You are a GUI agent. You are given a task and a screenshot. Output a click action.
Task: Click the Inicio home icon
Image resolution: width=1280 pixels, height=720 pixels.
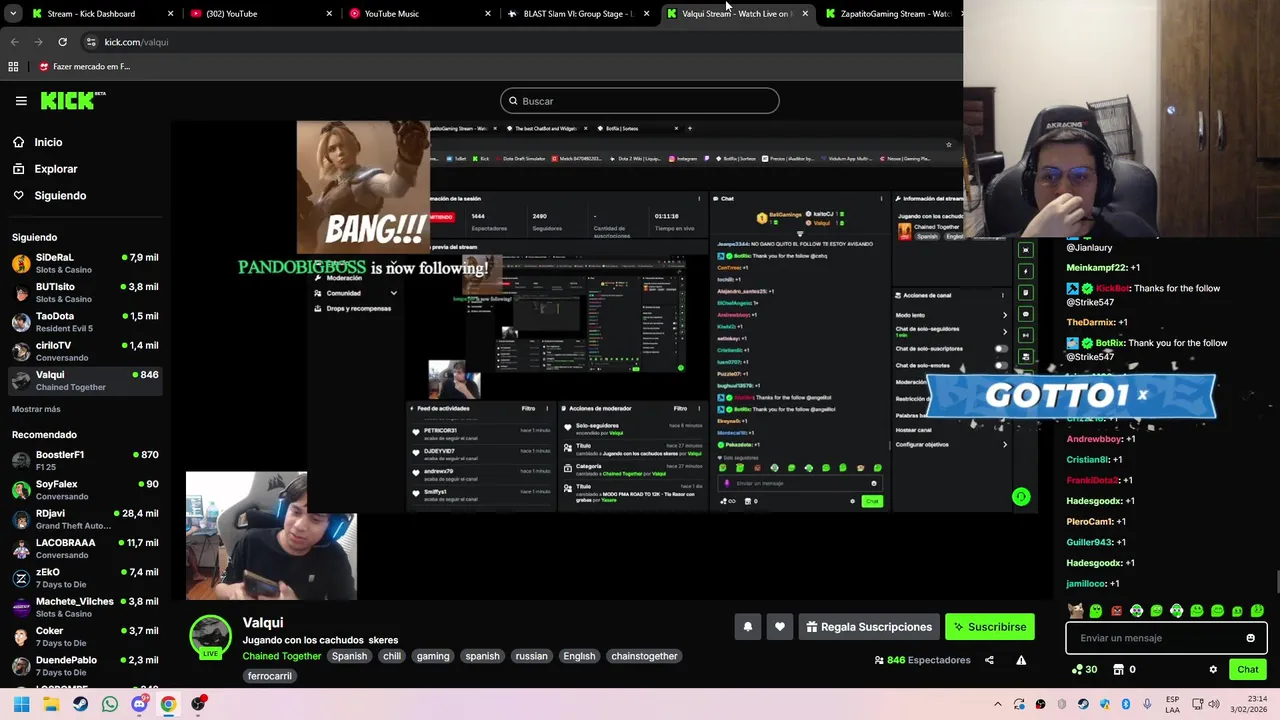pos(19,142)
